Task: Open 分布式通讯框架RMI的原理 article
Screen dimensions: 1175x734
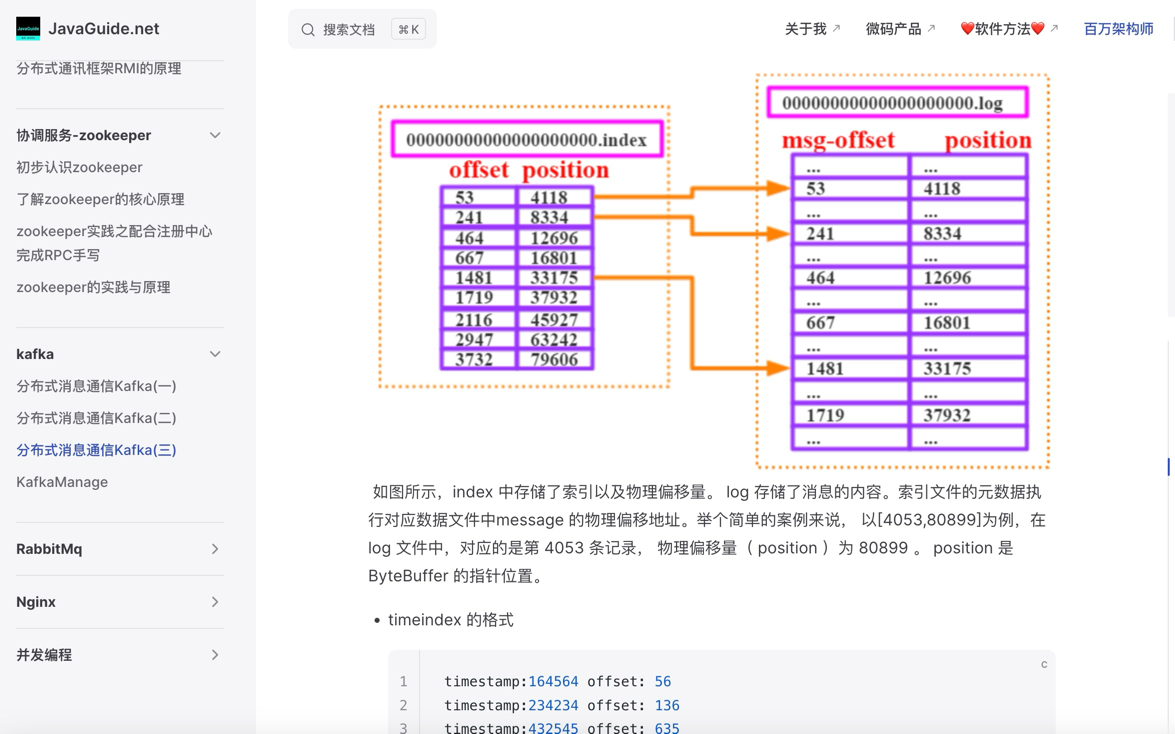Action: point(99,69)
